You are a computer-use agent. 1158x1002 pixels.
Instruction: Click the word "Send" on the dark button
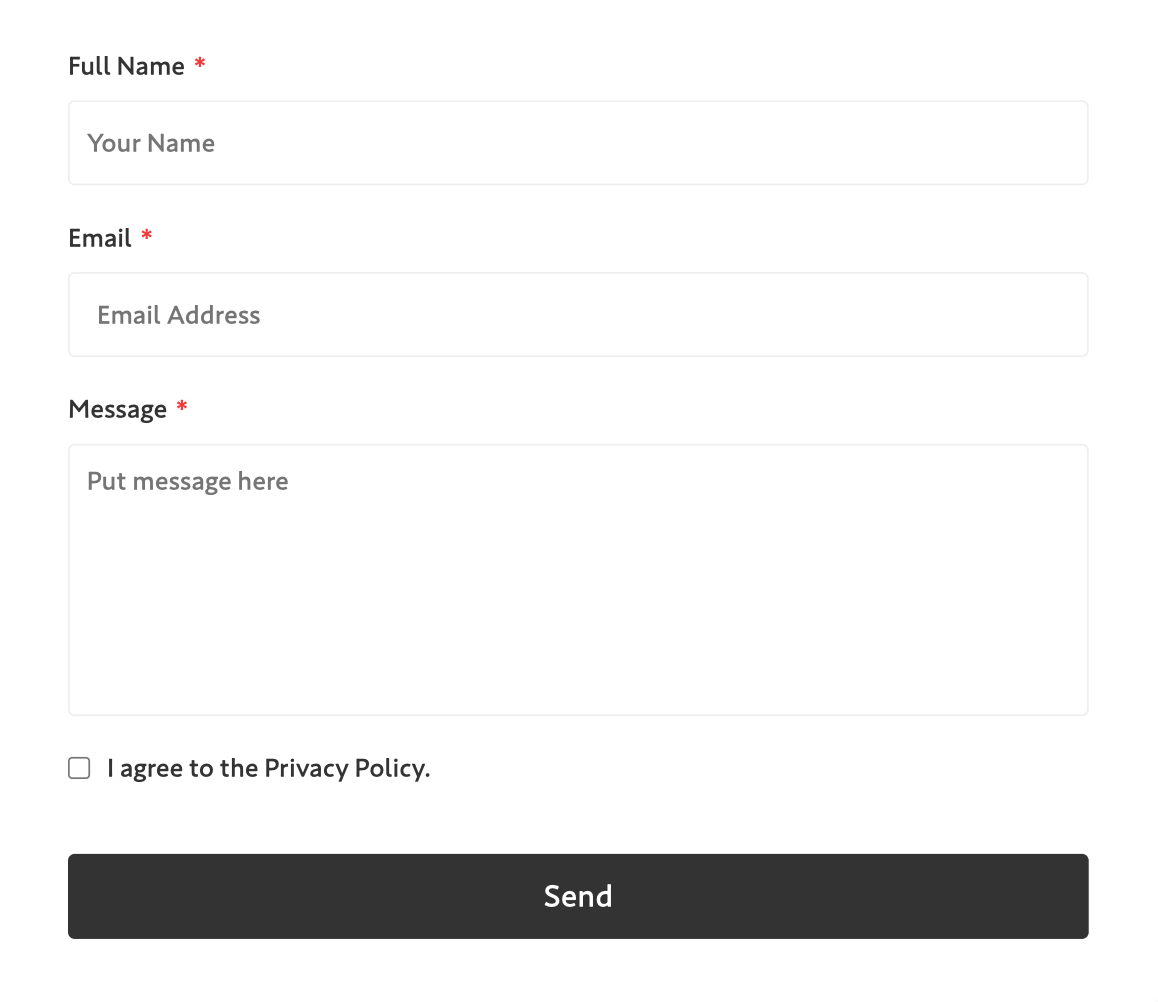point(578,896)
